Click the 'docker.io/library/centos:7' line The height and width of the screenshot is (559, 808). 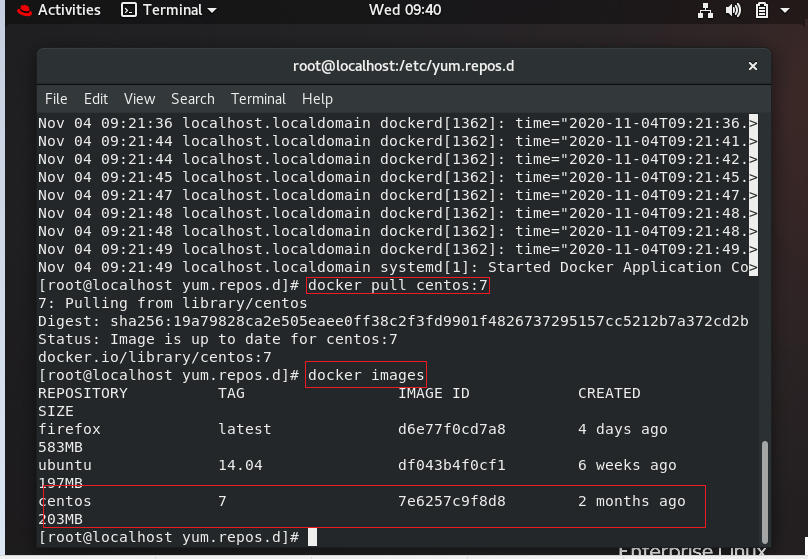point(155,357)
